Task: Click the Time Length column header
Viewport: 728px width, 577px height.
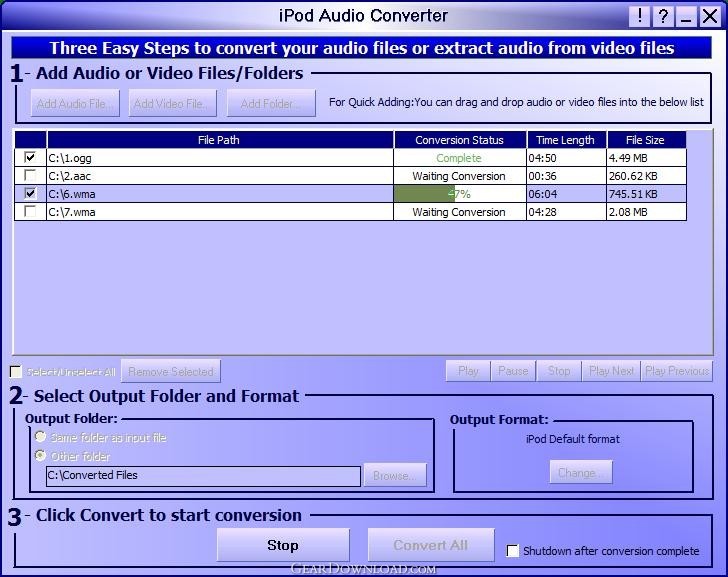Action: click(x=566, y=140)
